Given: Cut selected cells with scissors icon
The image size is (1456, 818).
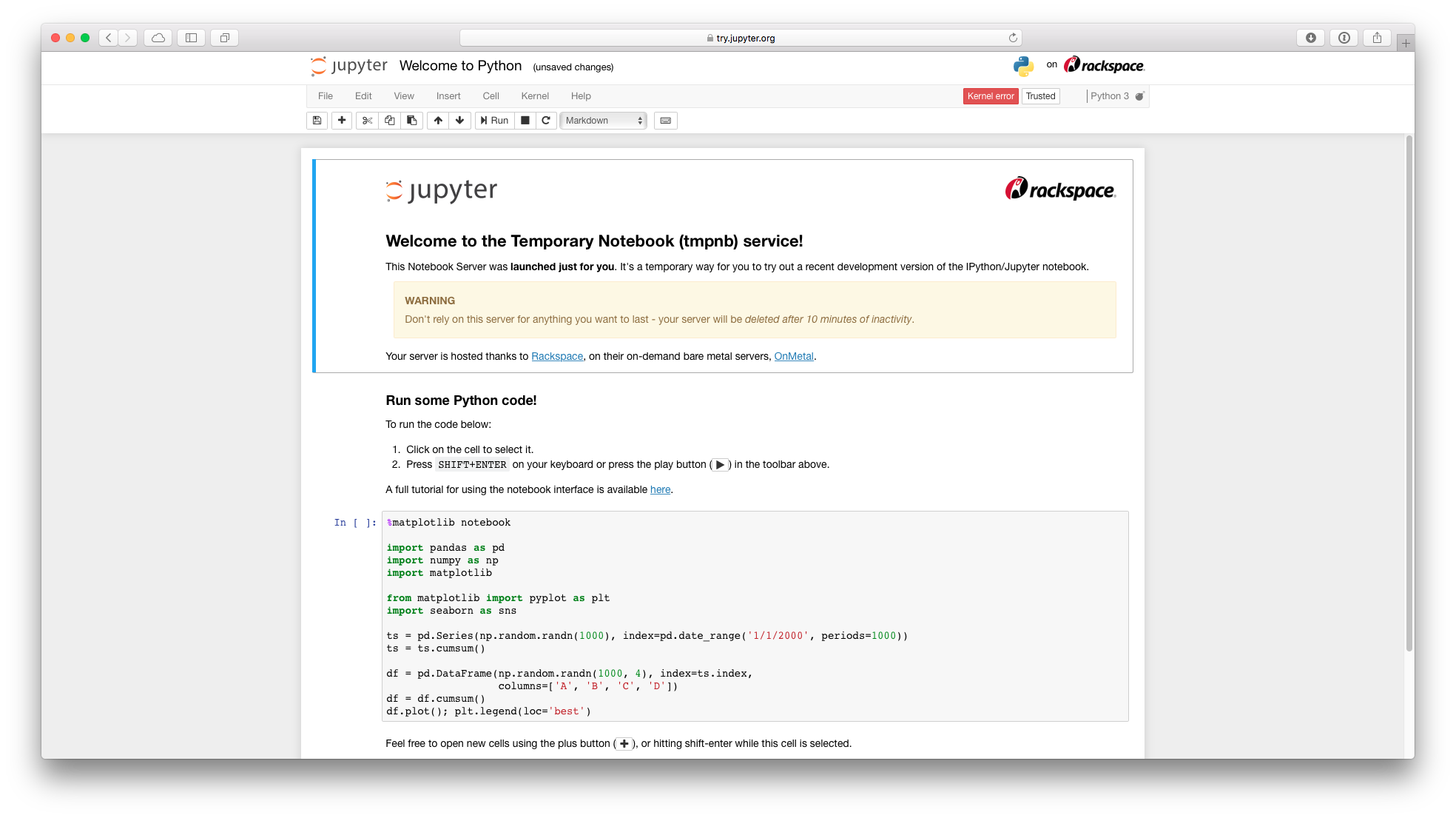Looking at the screenshot, I should 367,121.
